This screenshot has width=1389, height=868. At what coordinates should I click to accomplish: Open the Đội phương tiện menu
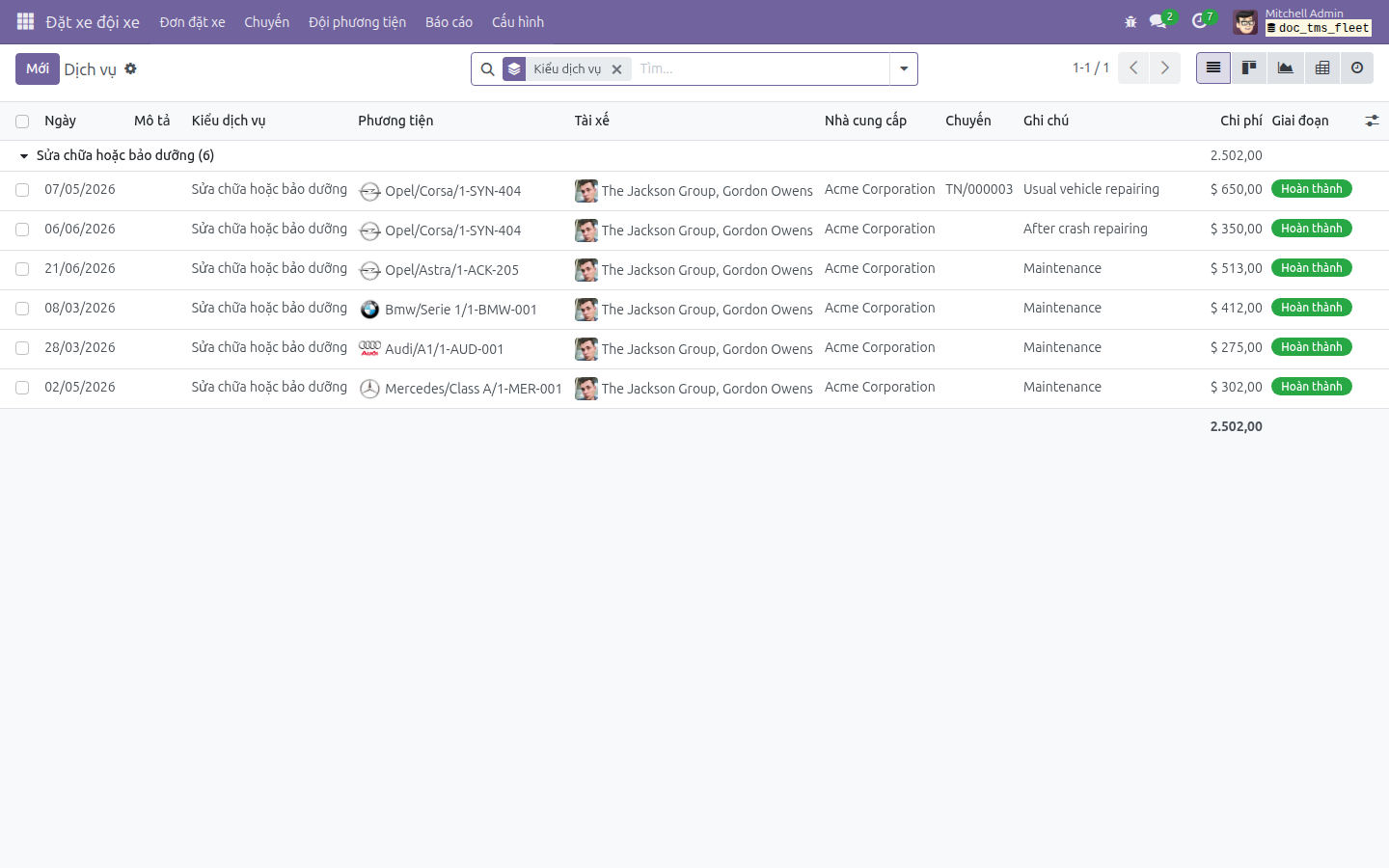[357, 21]
